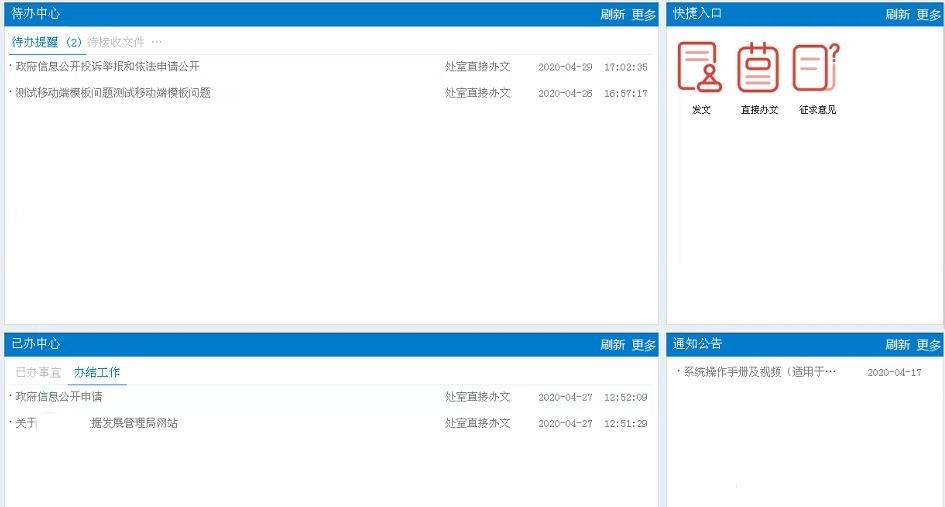Click the 直接办文 label under the icon
The image size is (945, 507).
pos(759,110)
